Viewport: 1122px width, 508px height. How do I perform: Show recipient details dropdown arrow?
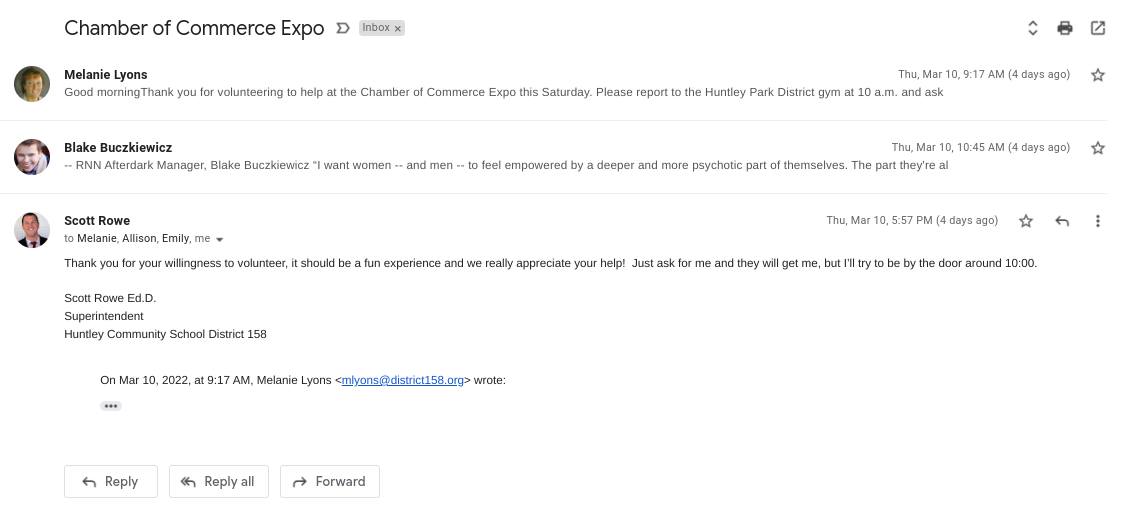tap(220, 240)
